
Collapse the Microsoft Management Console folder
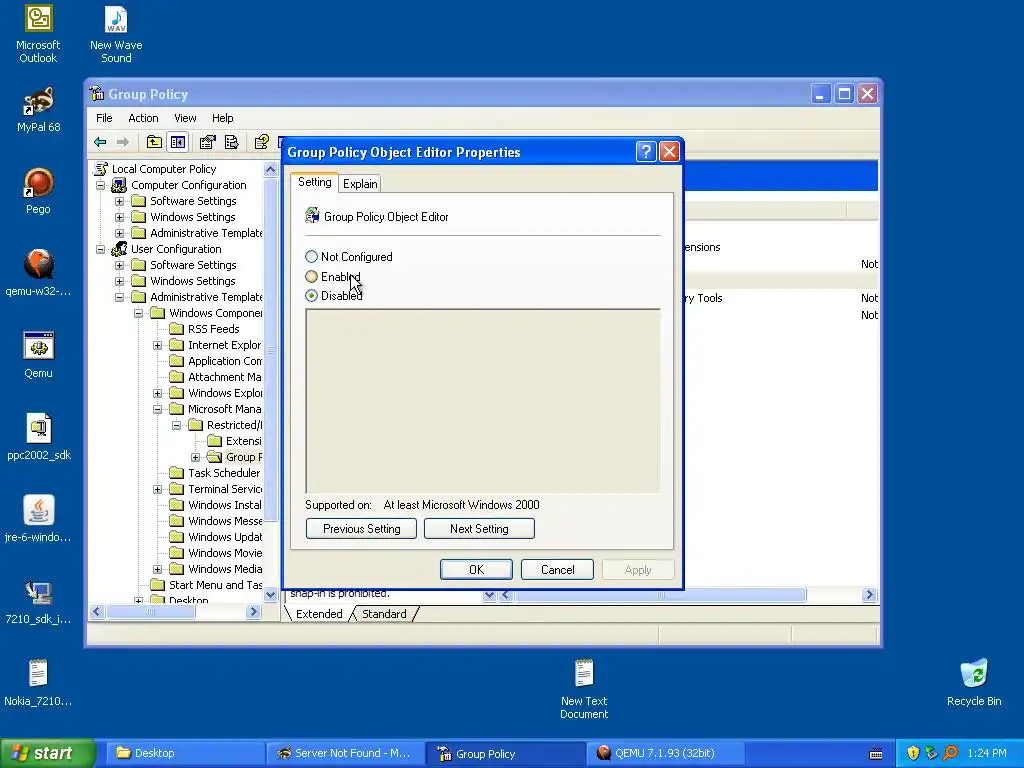point(157,409)
